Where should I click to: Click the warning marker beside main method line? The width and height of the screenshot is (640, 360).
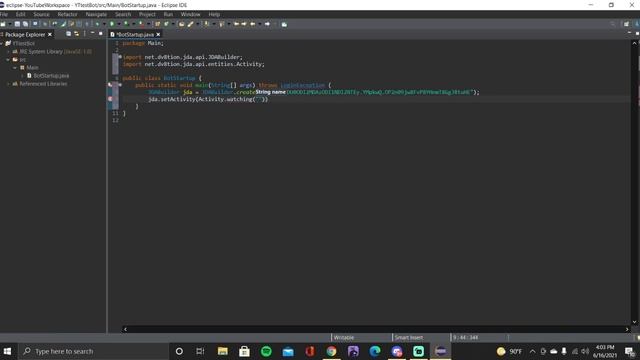[110, 85]
